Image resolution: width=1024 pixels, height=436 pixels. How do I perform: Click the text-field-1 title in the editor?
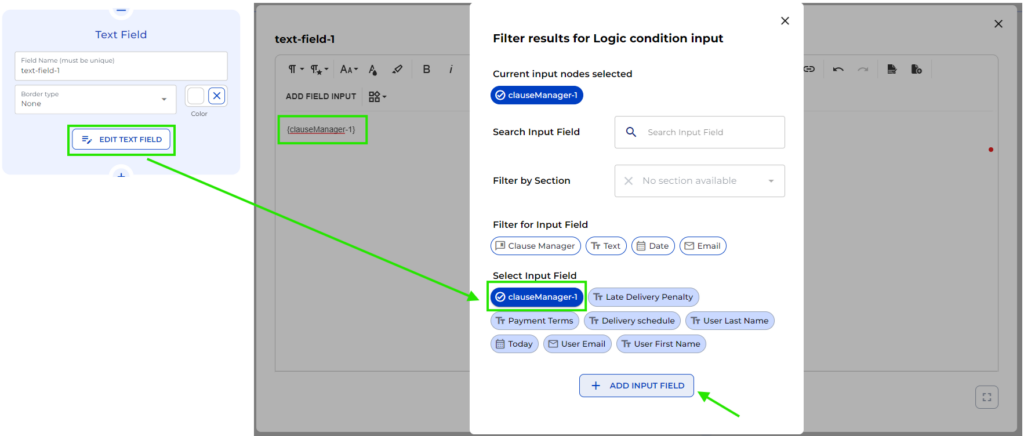305,39
